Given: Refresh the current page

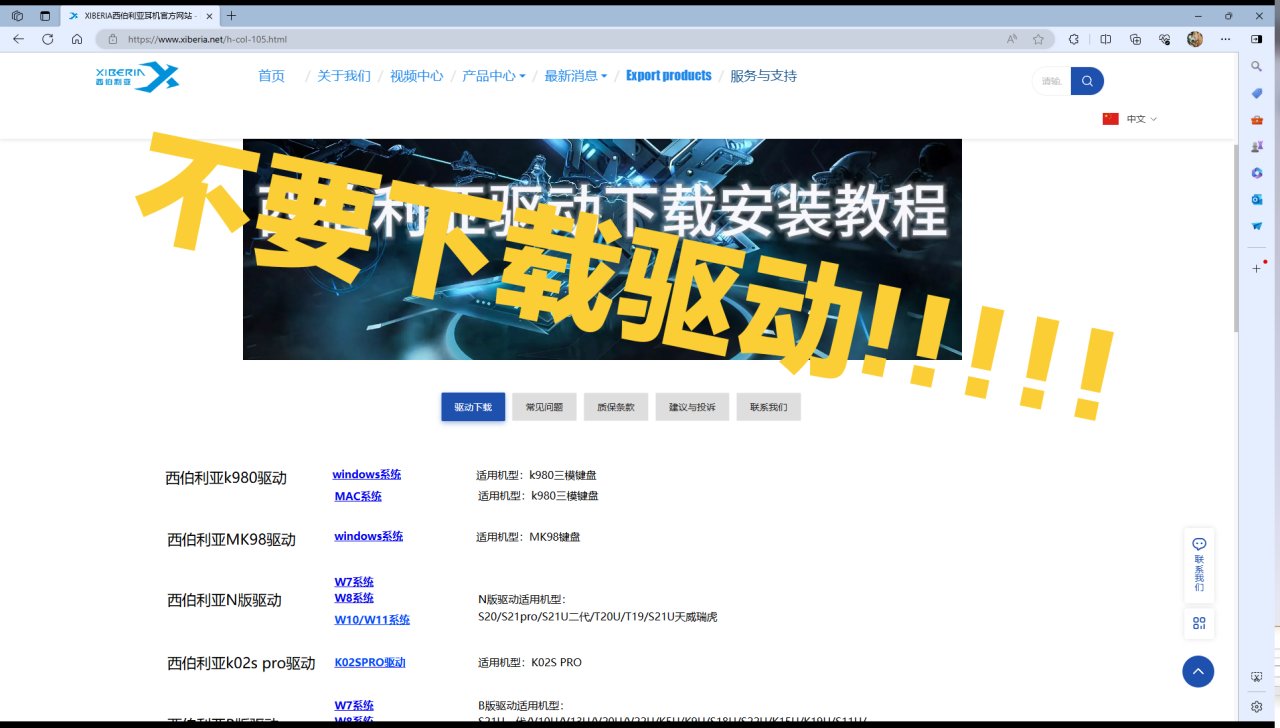Looking at the screenshot, I should pos(47,39).
